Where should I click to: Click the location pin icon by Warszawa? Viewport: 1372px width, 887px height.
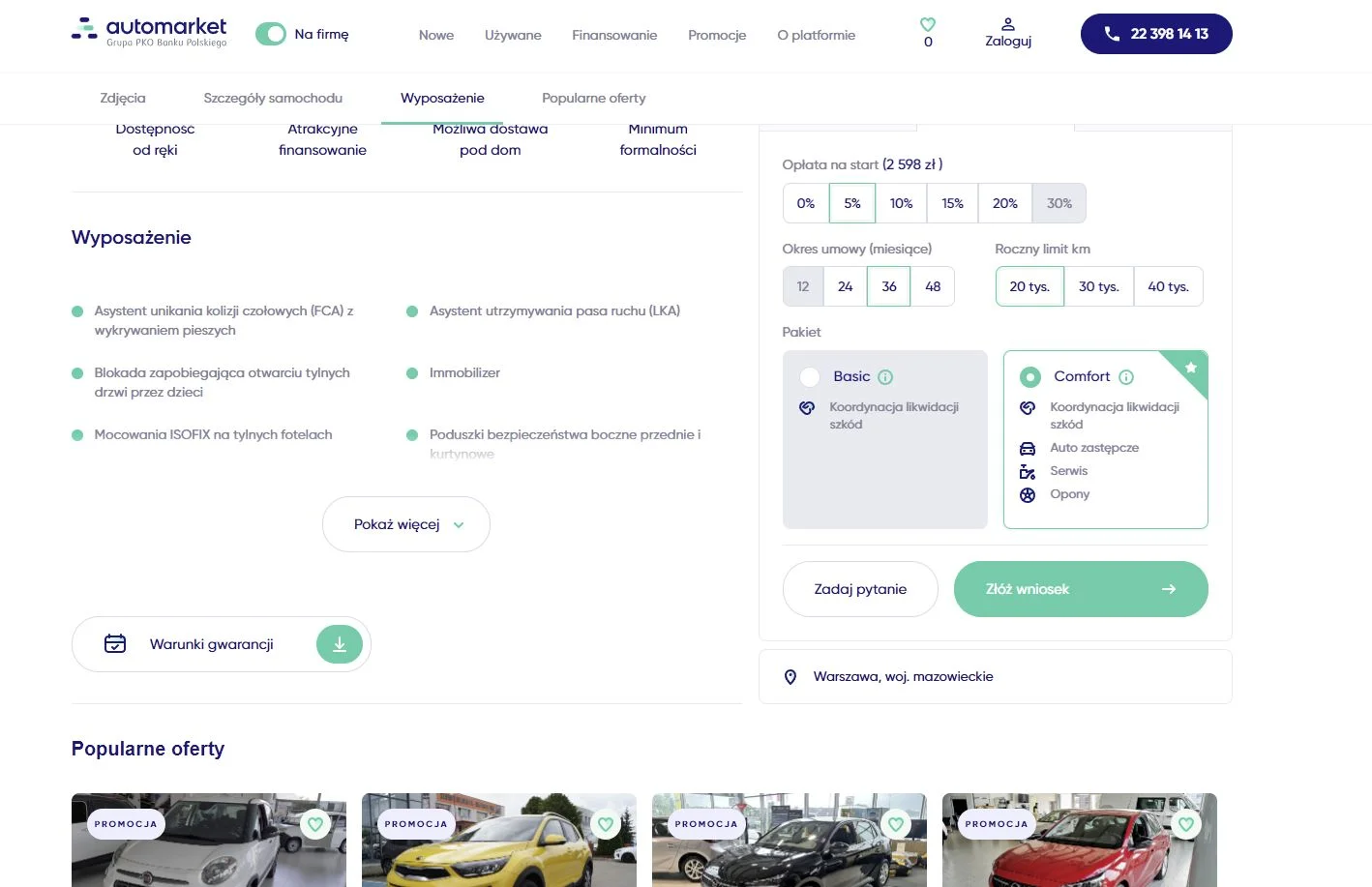pyautogui.click(x=790, y=677)
